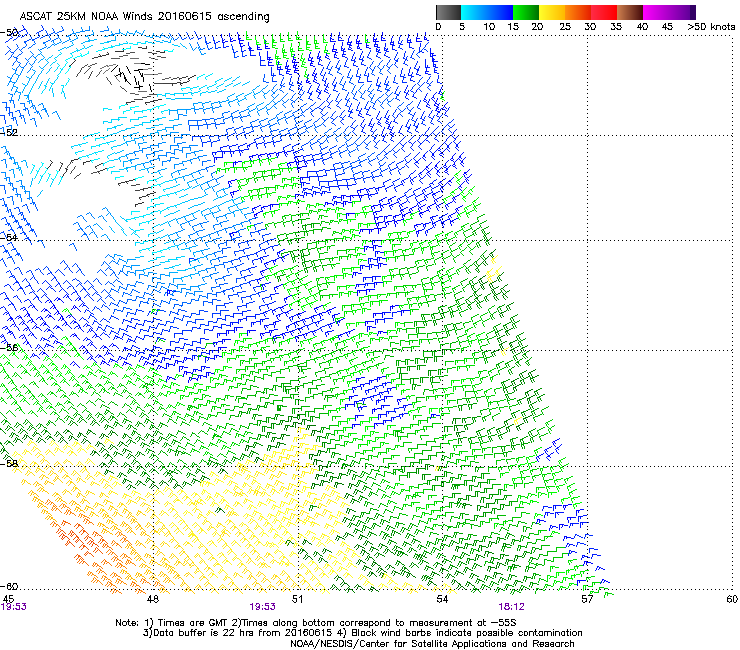Viewport: 740px width, 650px height.
Task: Click the '20' label under the color legend
Action: click(x=537, y=27)
